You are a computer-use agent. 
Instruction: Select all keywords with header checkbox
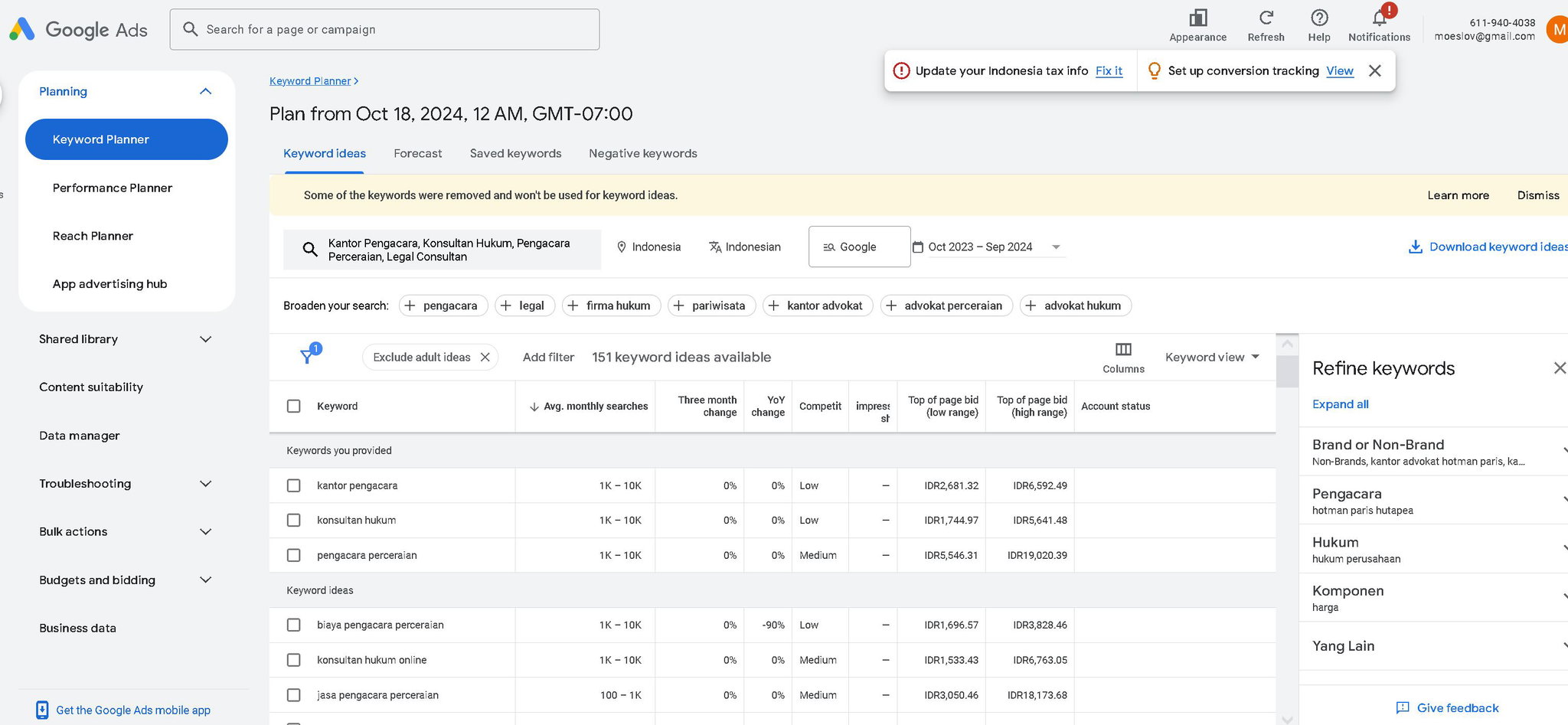coord(293,406)
